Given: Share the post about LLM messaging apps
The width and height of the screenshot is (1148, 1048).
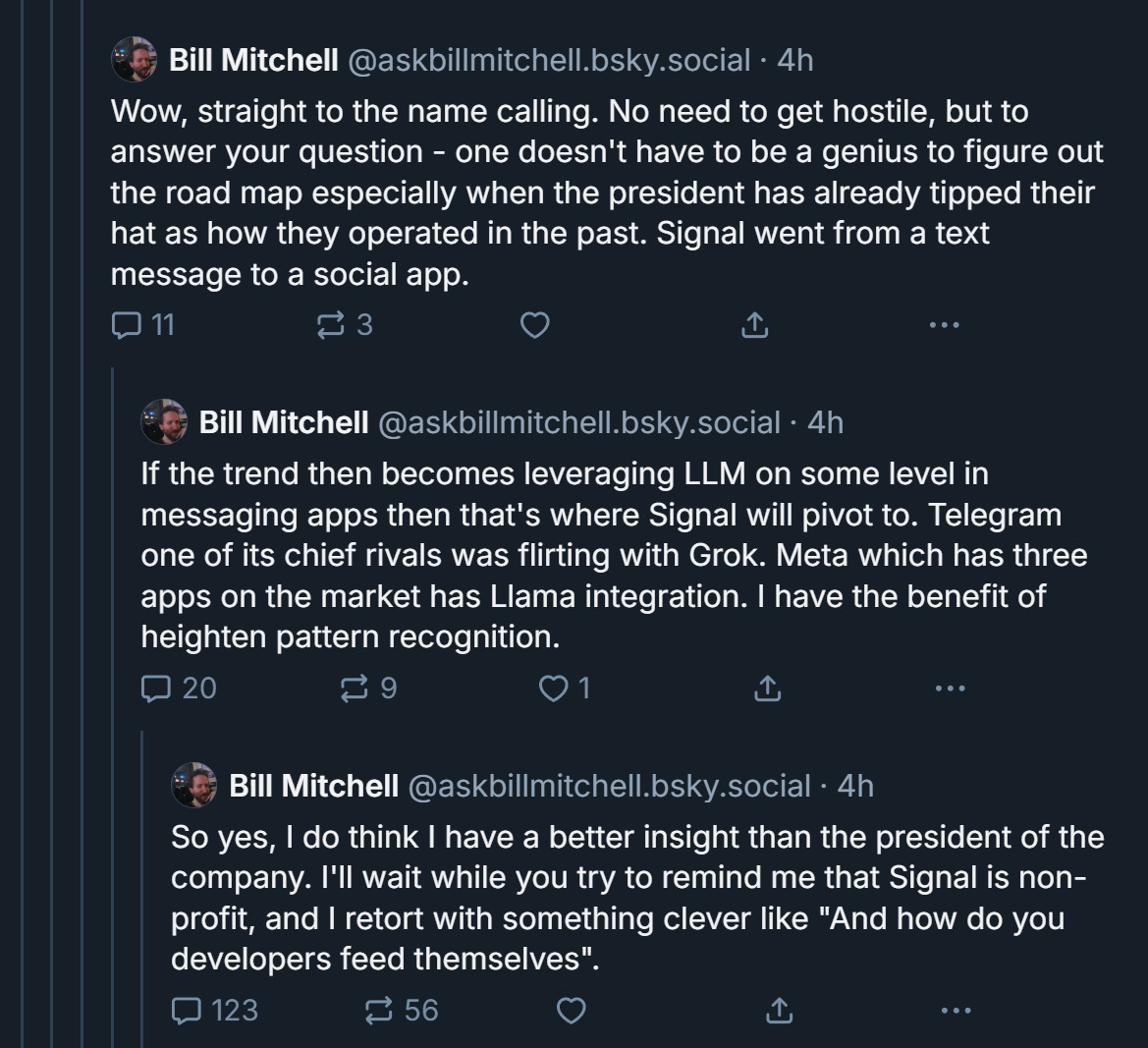Looking at the screenshot, I should [767, 689].
